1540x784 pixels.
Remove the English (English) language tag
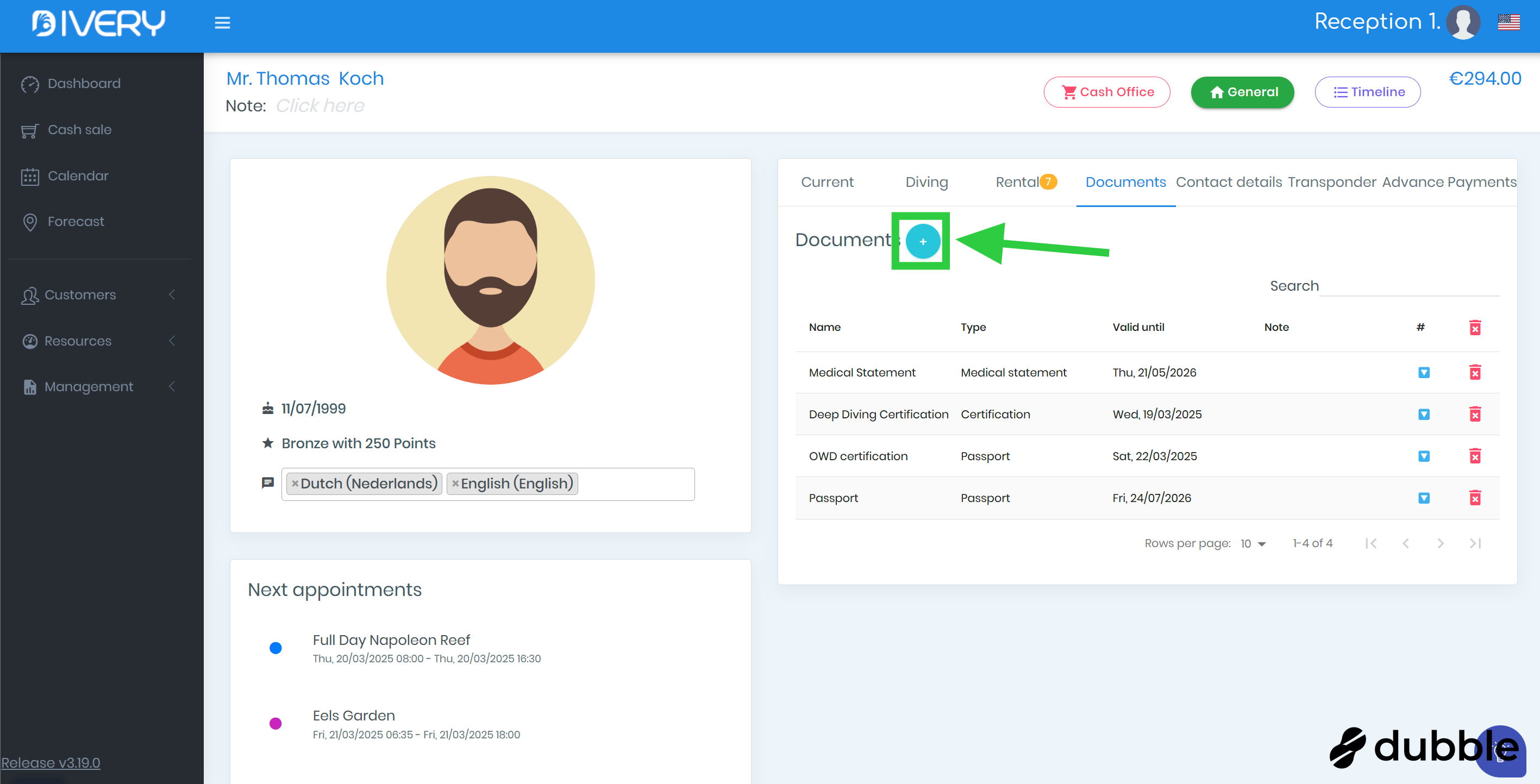point(455,484)
